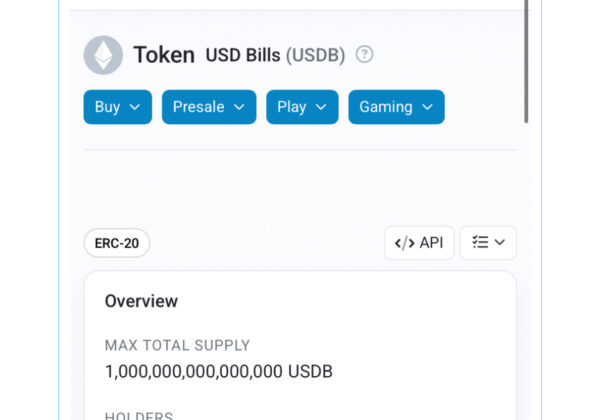The image size is (600, 420).
Task: Click the MAX TOTAL SUPPLY label
Action: (x=177, y=345)
